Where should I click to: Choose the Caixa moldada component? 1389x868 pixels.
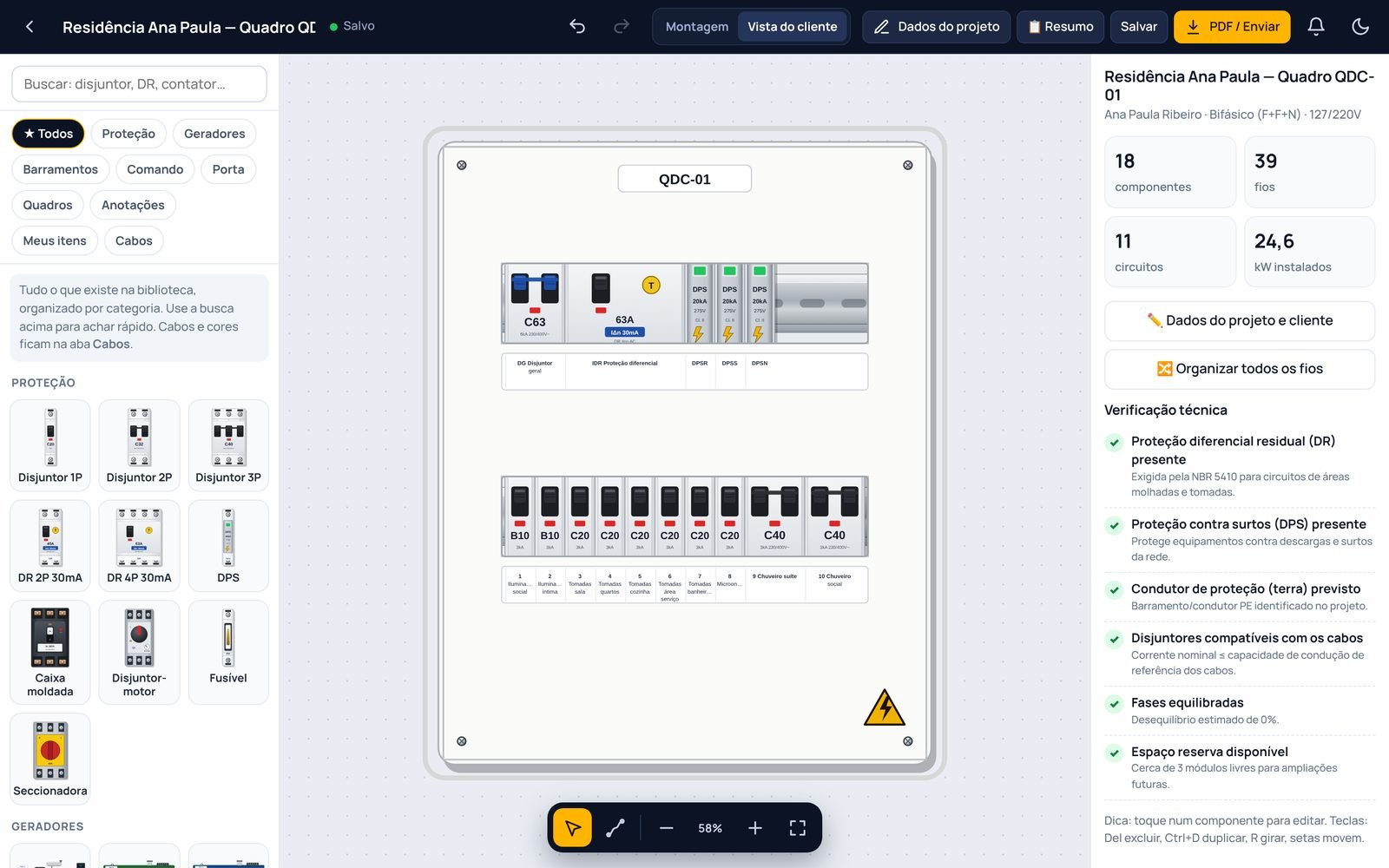pyautogui.click(x=50, y=652)
